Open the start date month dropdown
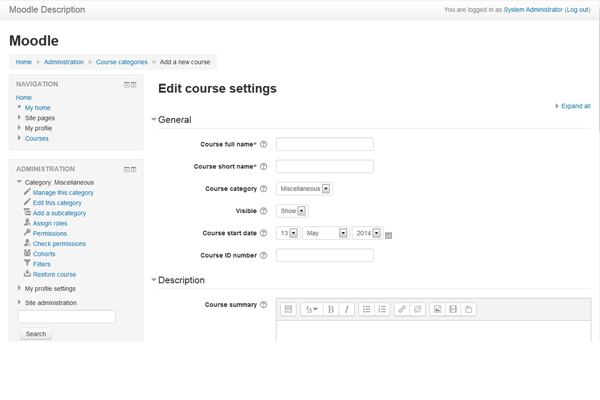The image size is (600, 400). (x=325, y=233)
